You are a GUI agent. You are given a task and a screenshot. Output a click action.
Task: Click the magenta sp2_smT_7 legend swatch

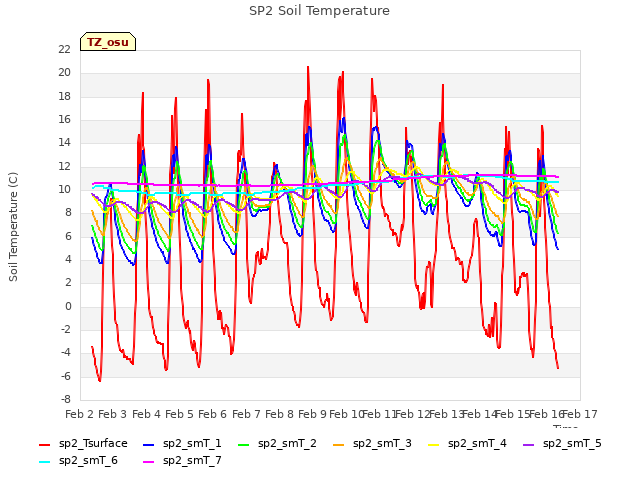click(x=149, y=462)
